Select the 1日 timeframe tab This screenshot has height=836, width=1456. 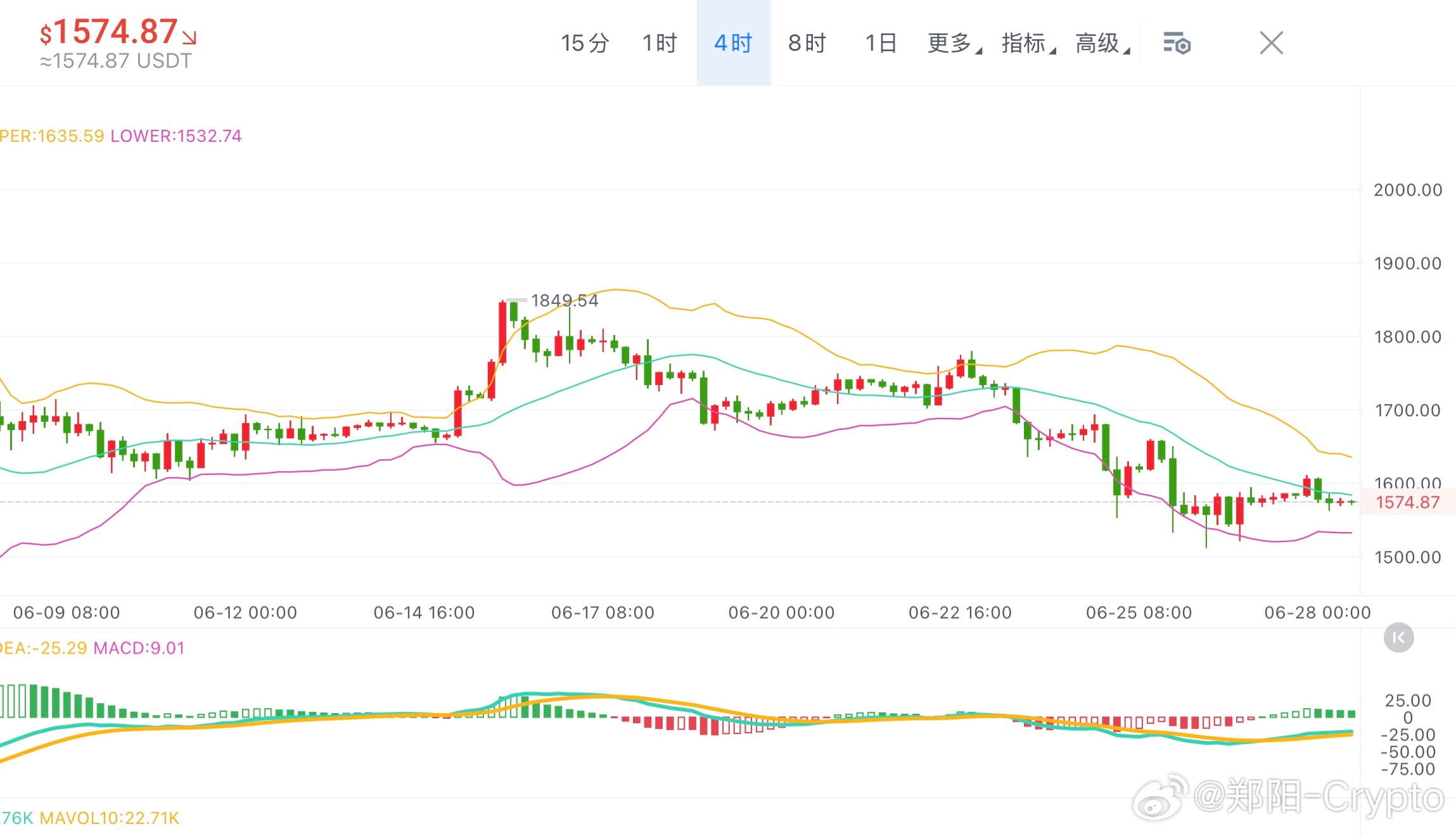point(881,43)
